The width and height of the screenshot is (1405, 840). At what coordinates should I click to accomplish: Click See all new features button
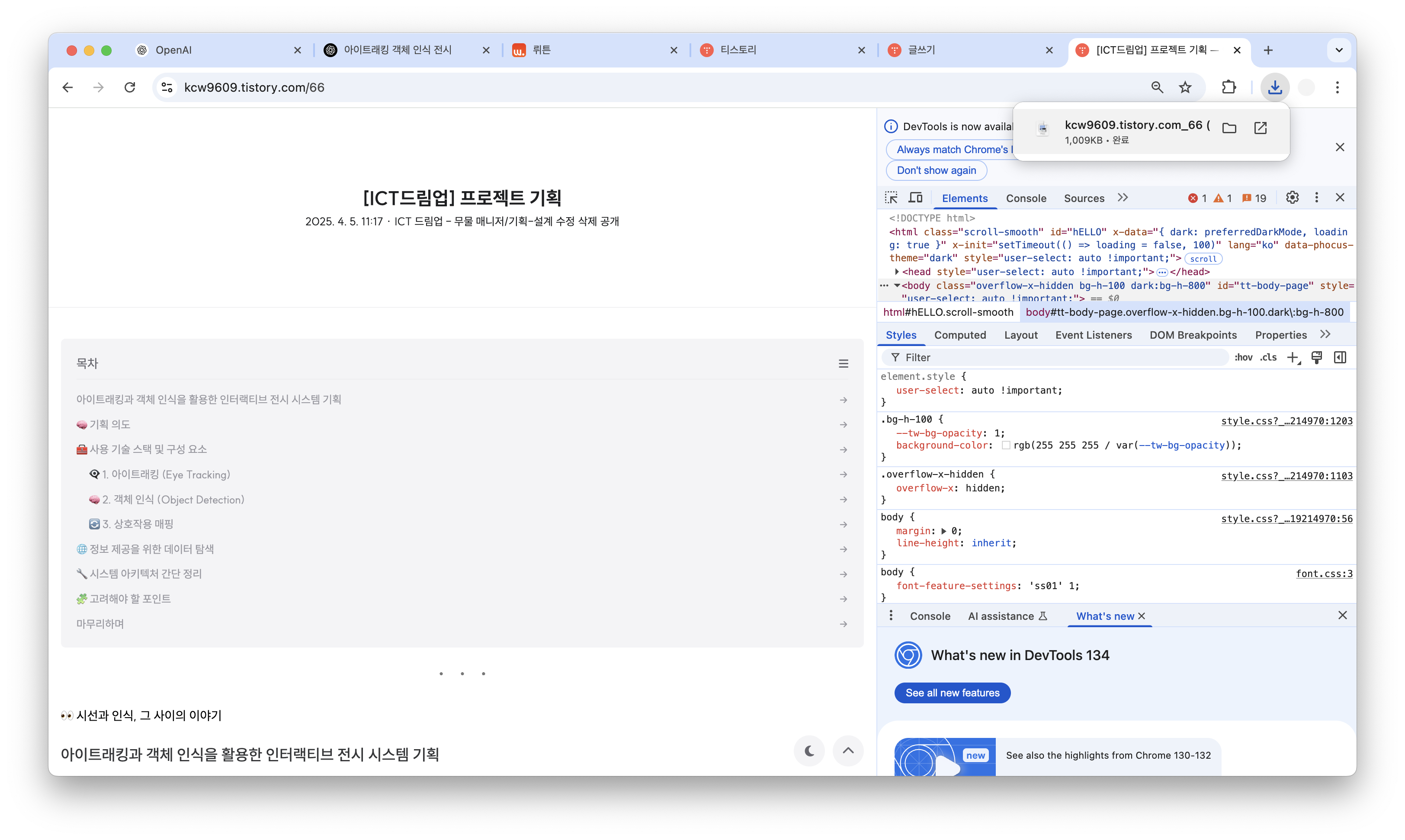click(952, 693)
